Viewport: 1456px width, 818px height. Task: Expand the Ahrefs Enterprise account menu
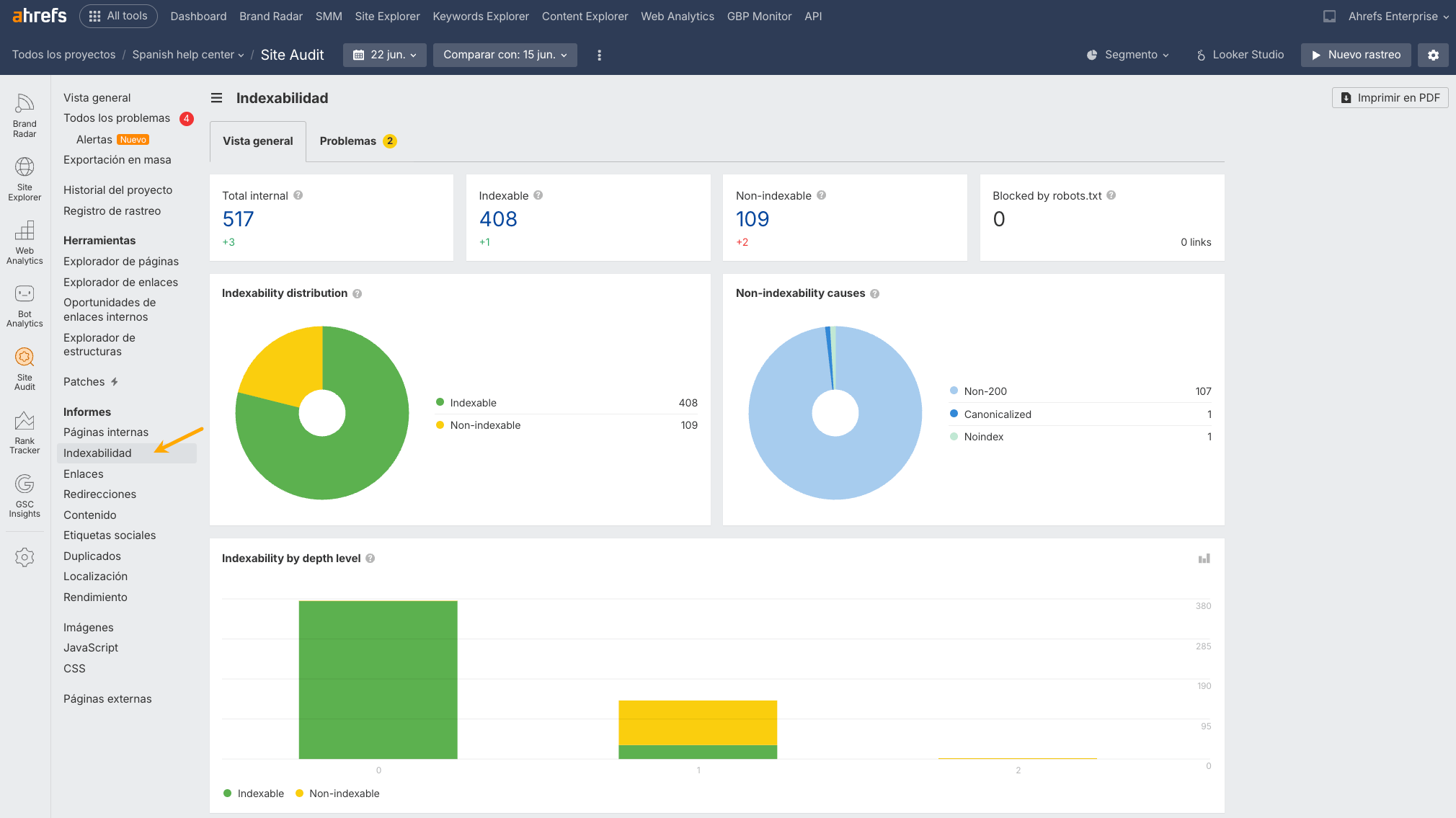[1398, 16]
